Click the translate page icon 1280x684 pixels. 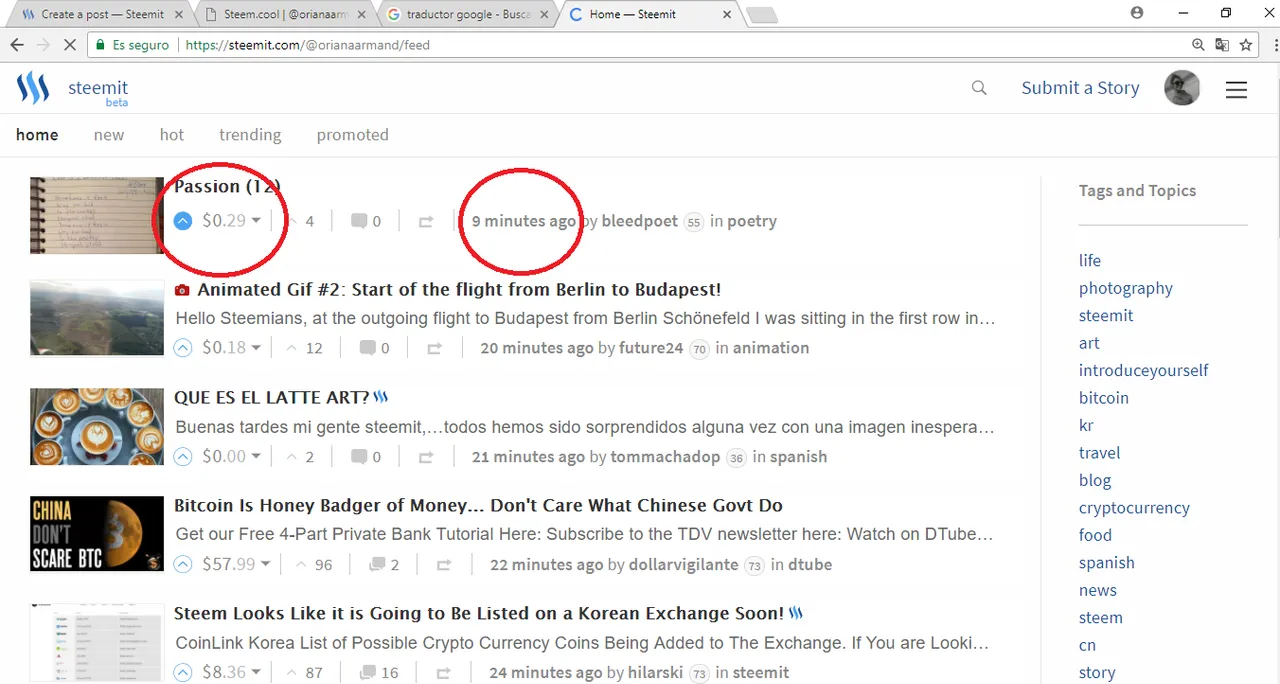click(x=1222, y=45)
